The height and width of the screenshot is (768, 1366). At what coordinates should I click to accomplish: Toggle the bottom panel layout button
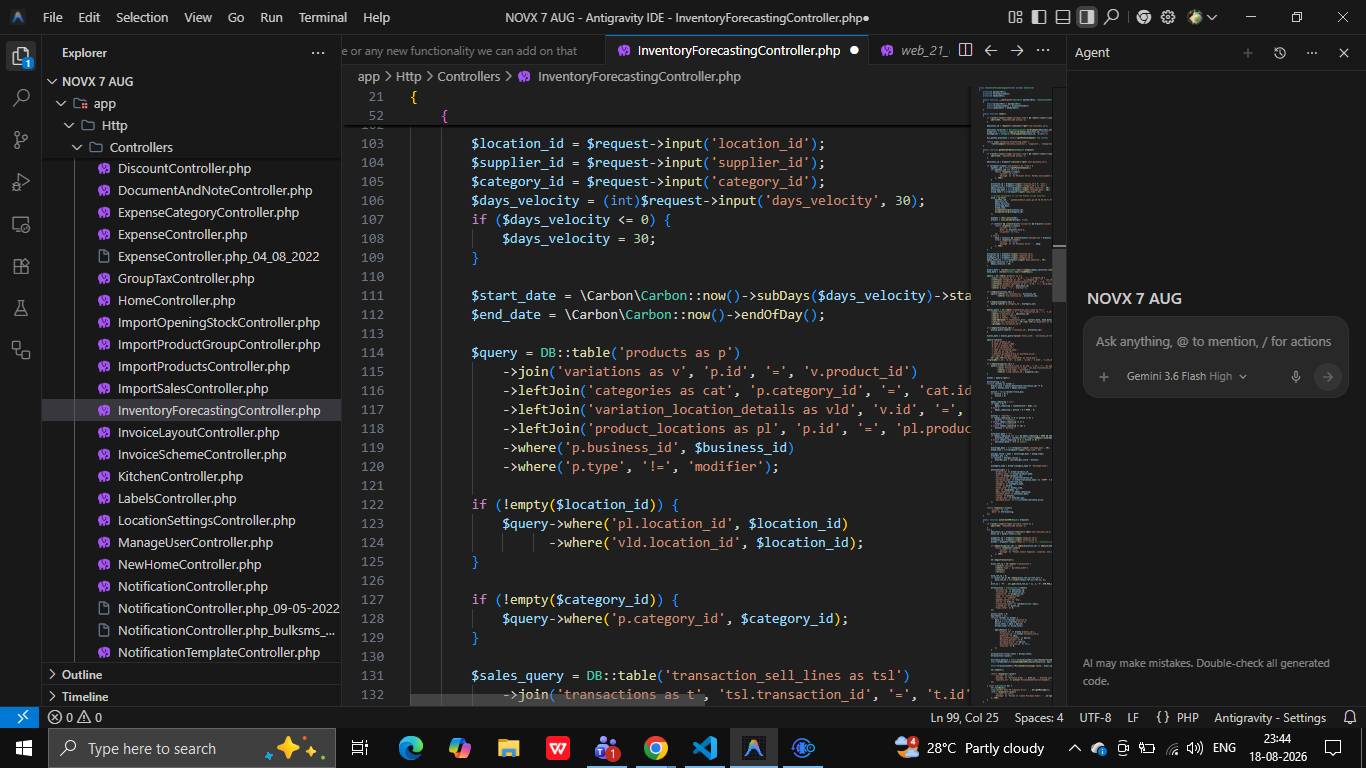tap(1063, 17)
